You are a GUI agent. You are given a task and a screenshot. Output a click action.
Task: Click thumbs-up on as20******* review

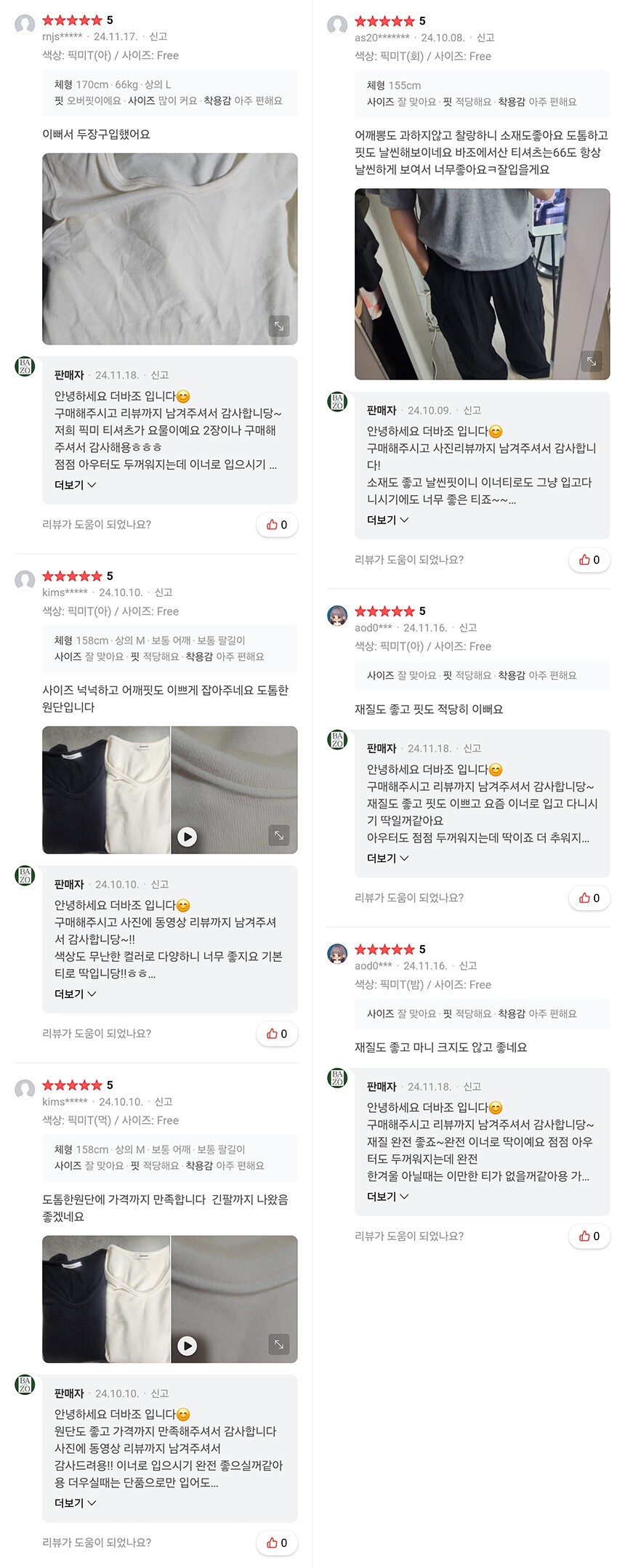click(x=589, y=560)
